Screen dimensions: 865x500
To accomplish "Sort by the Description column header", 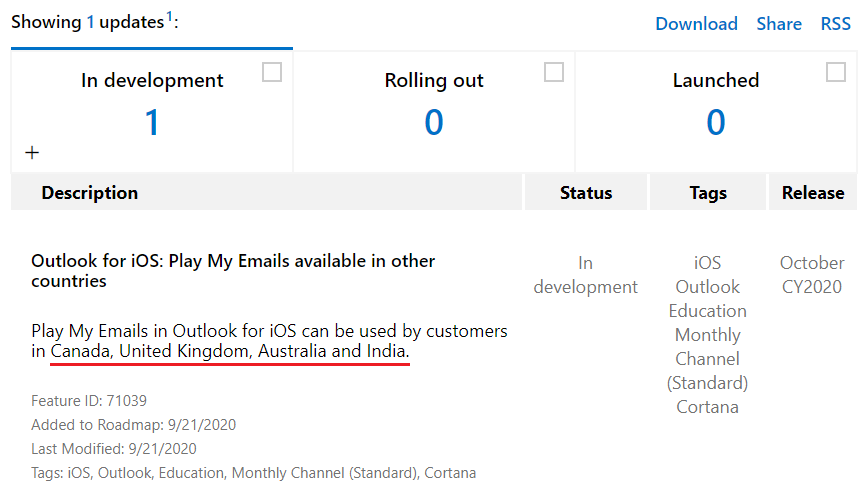I will tap(90, 193).
